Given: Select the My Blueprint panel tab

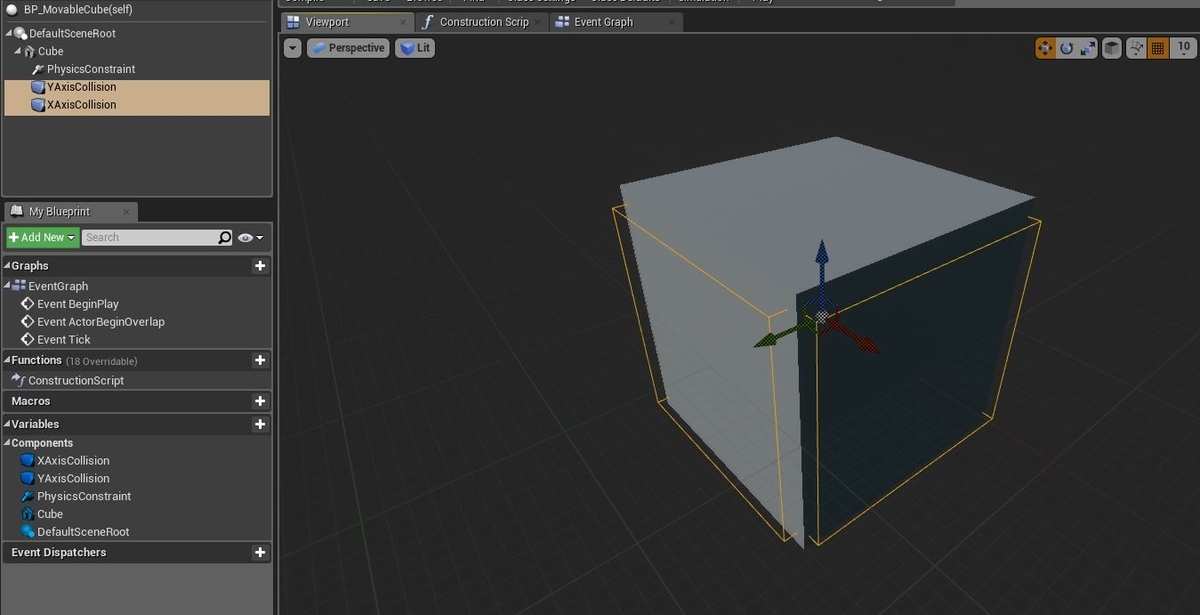Looking at the screenshot, I should pyautogui.click(x=58, y=212).
